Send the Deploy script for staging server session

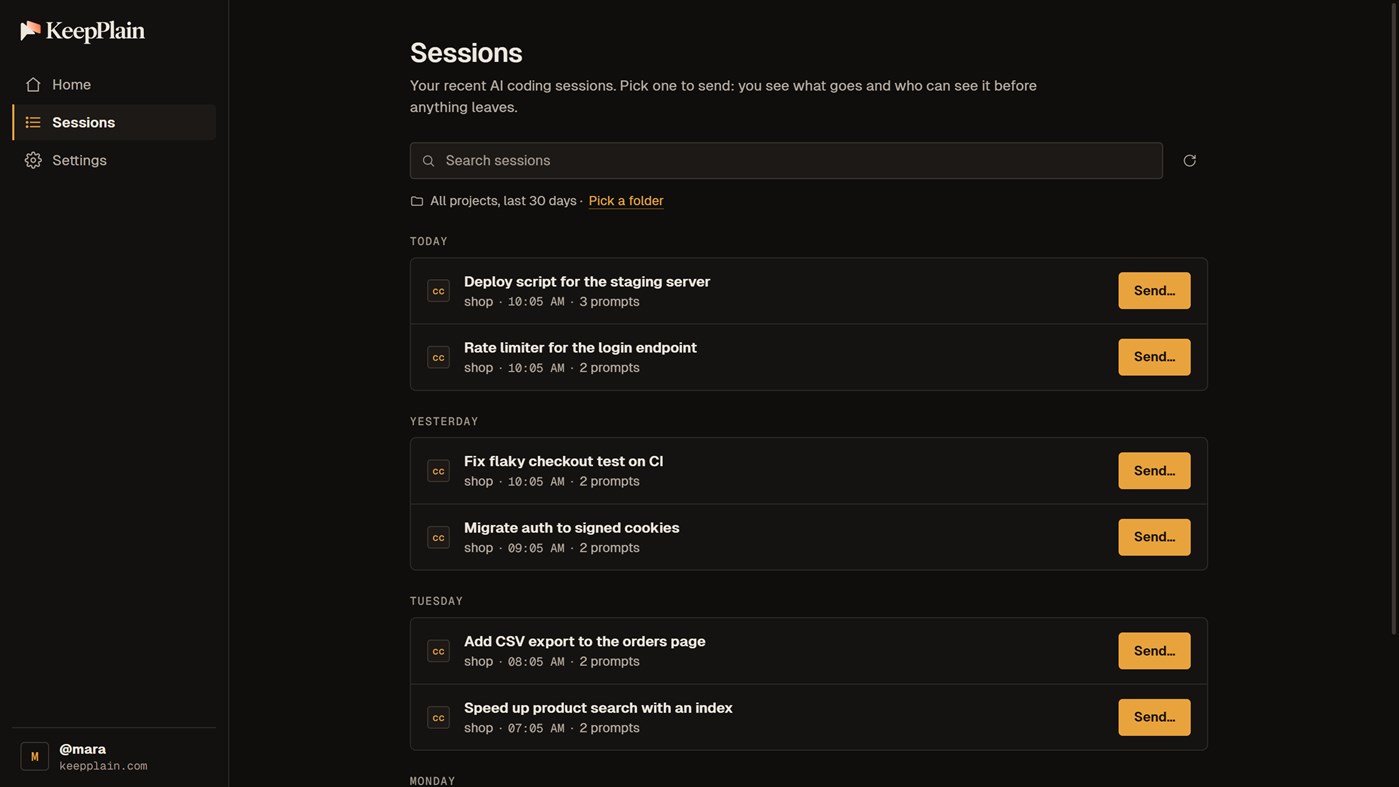click(1154, 291)
